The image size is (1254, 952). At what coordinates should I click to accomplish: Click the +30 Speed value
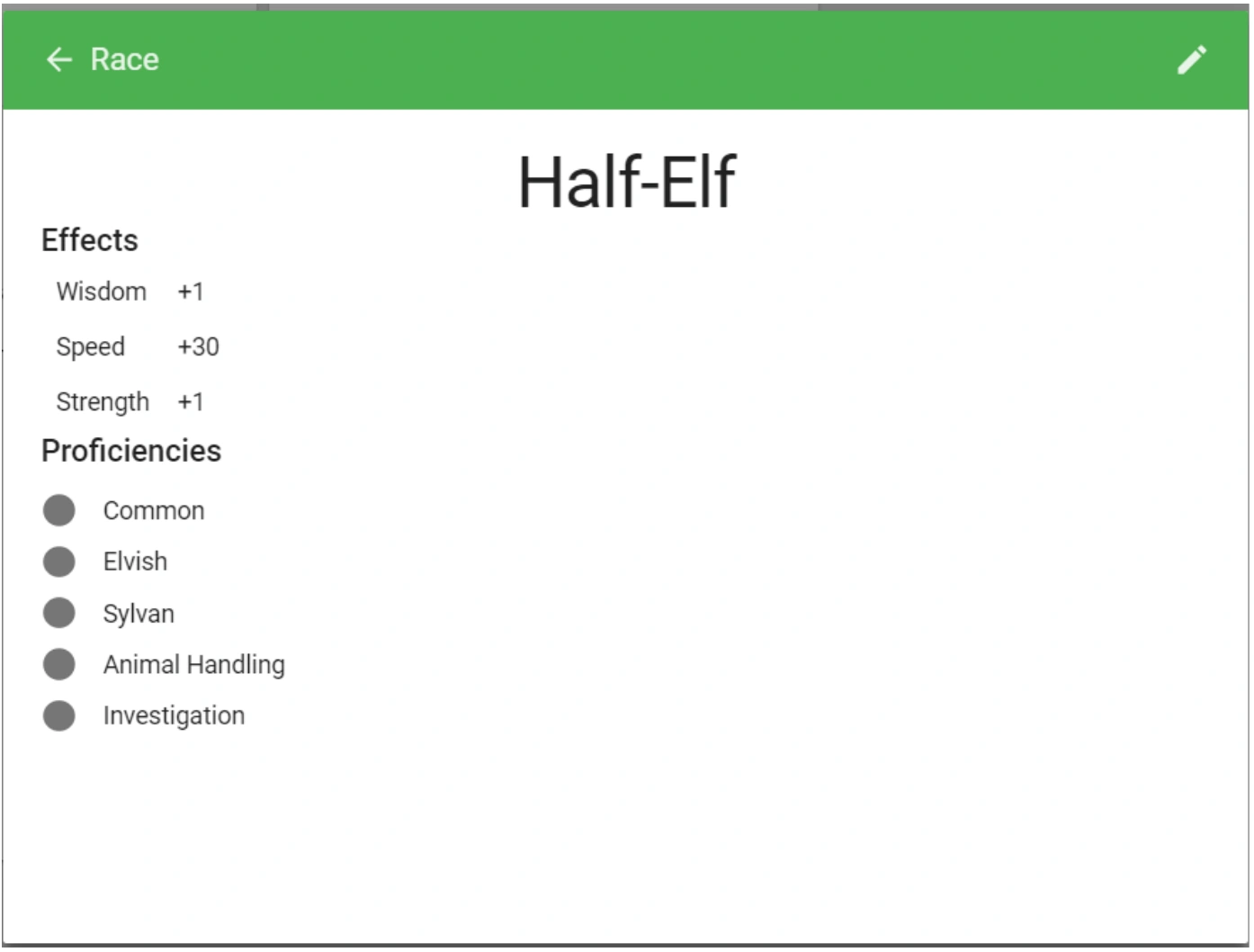pyautogui.click(x=199, y=347)
